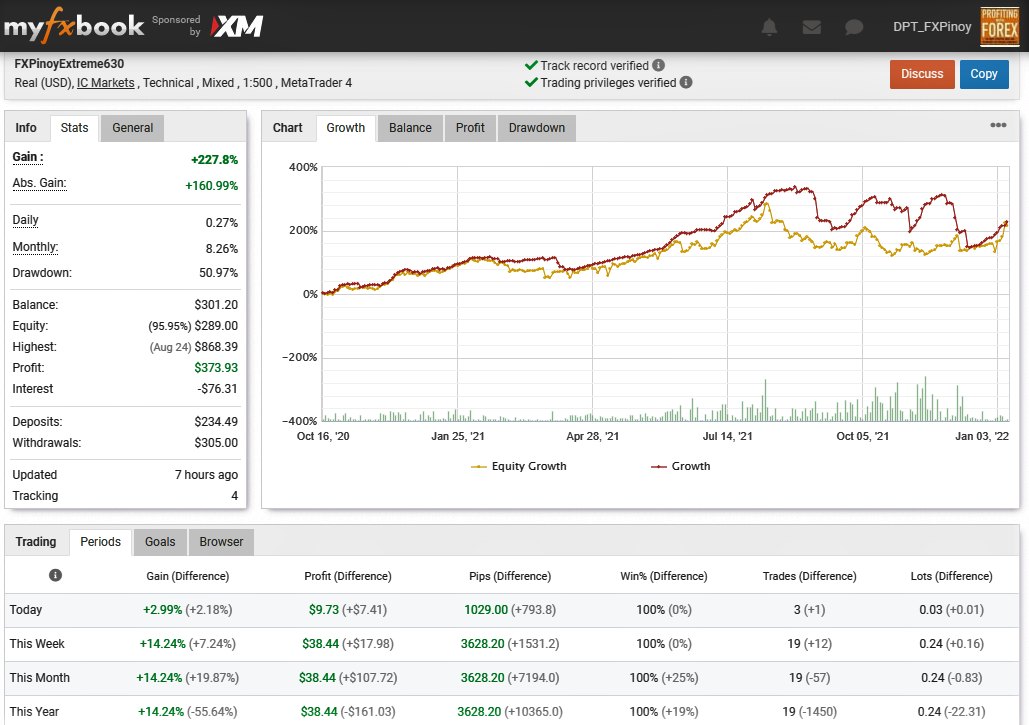This screenshot has height=725, width=1029.
Task: Open the XM sponsor logo
Action: pos(237,26)
